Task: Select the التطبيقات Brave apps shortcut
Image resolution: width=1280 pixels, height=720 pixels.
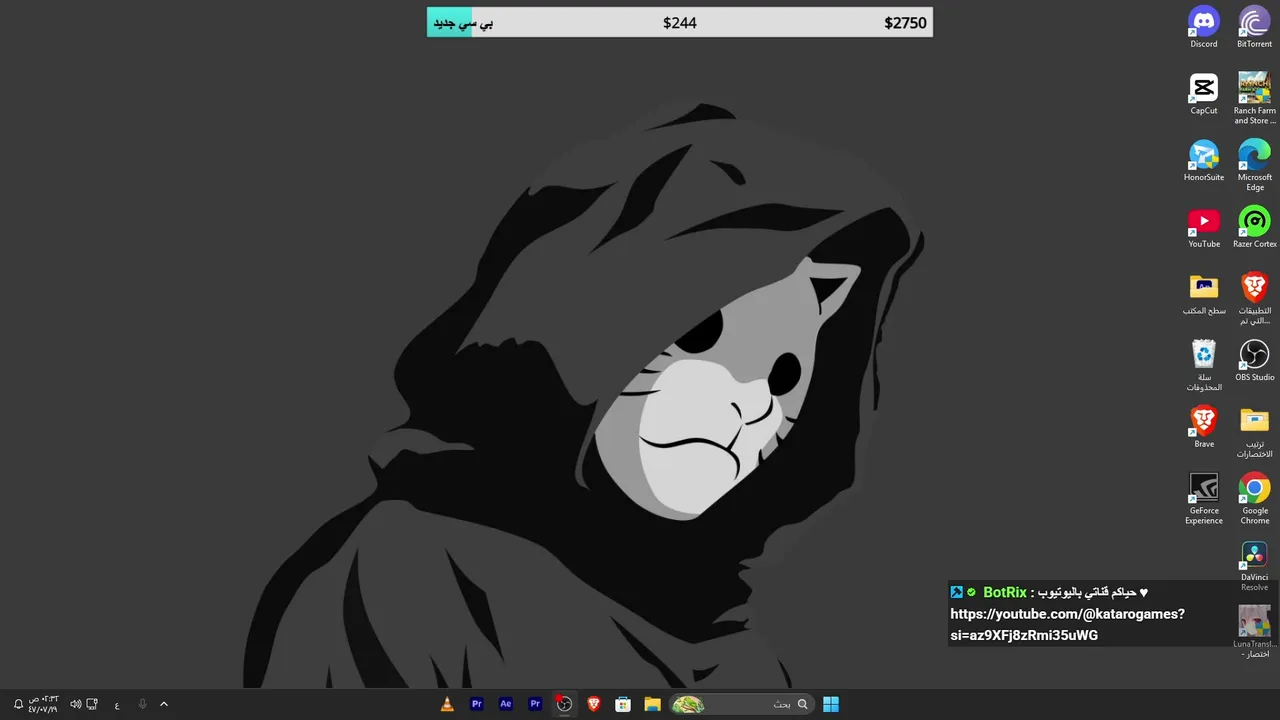Action: [1254, 298]
